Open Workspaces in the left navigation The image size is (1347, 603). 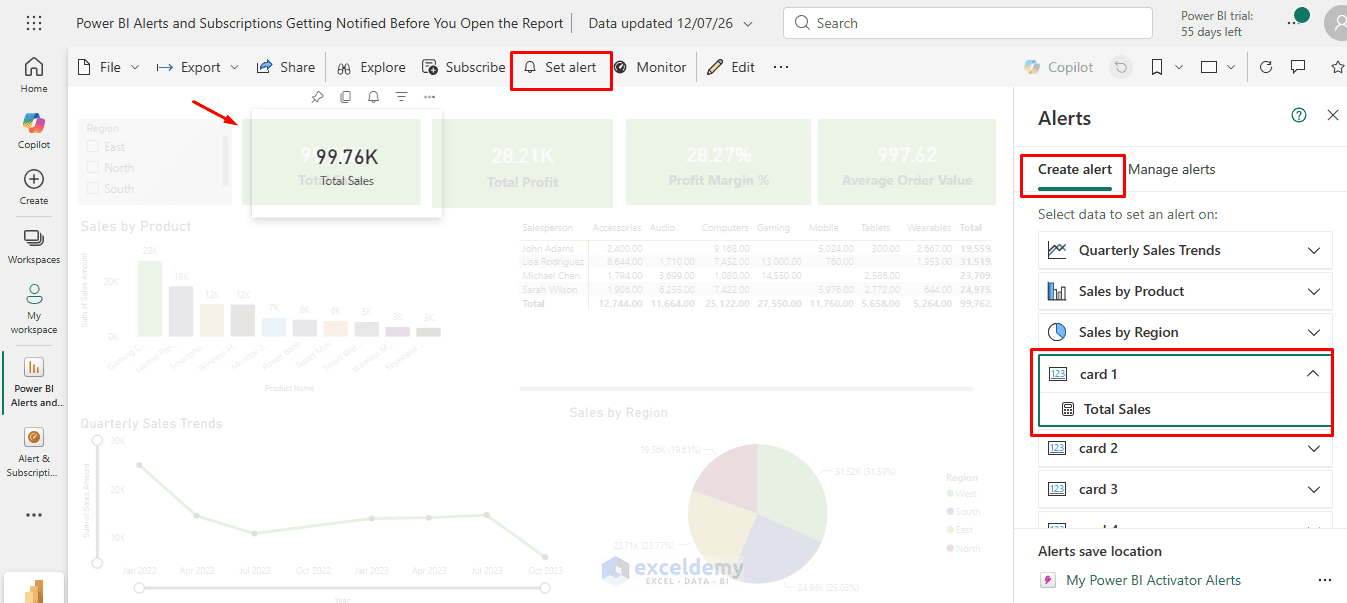34,245
